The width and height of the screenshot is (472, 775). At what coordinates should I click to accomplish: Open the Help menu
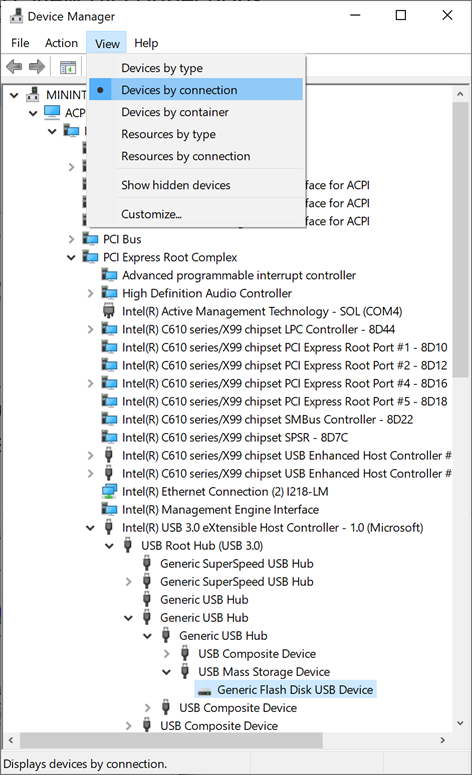(146, 43)
